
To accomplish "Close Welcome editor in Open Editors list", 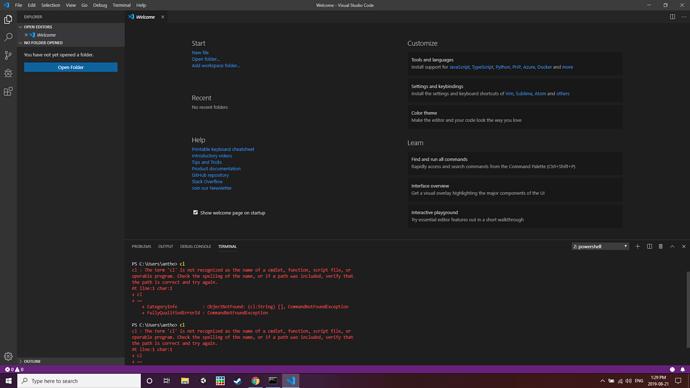I will [x=26, y=35].
